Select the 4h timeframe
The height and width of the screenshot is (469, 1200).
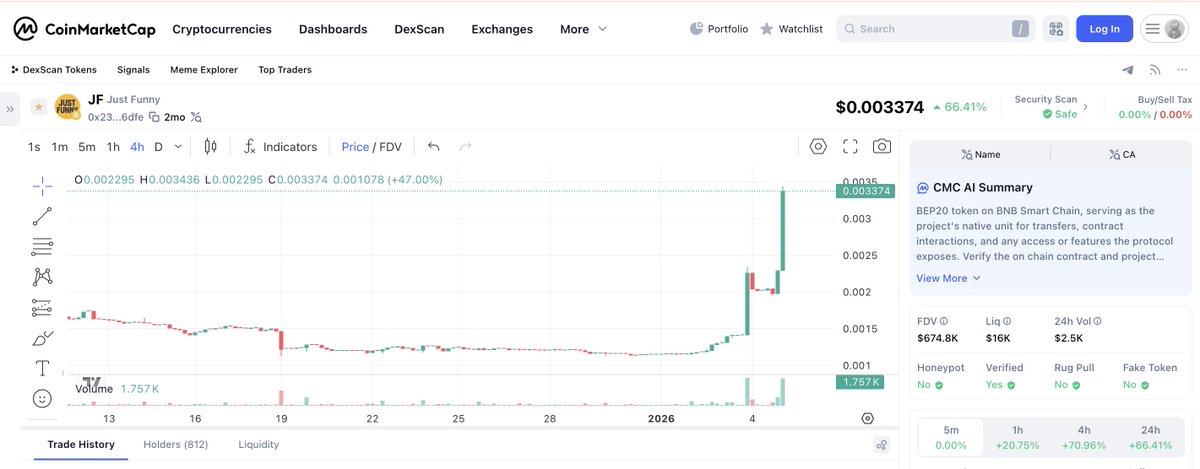click(137, 147)
